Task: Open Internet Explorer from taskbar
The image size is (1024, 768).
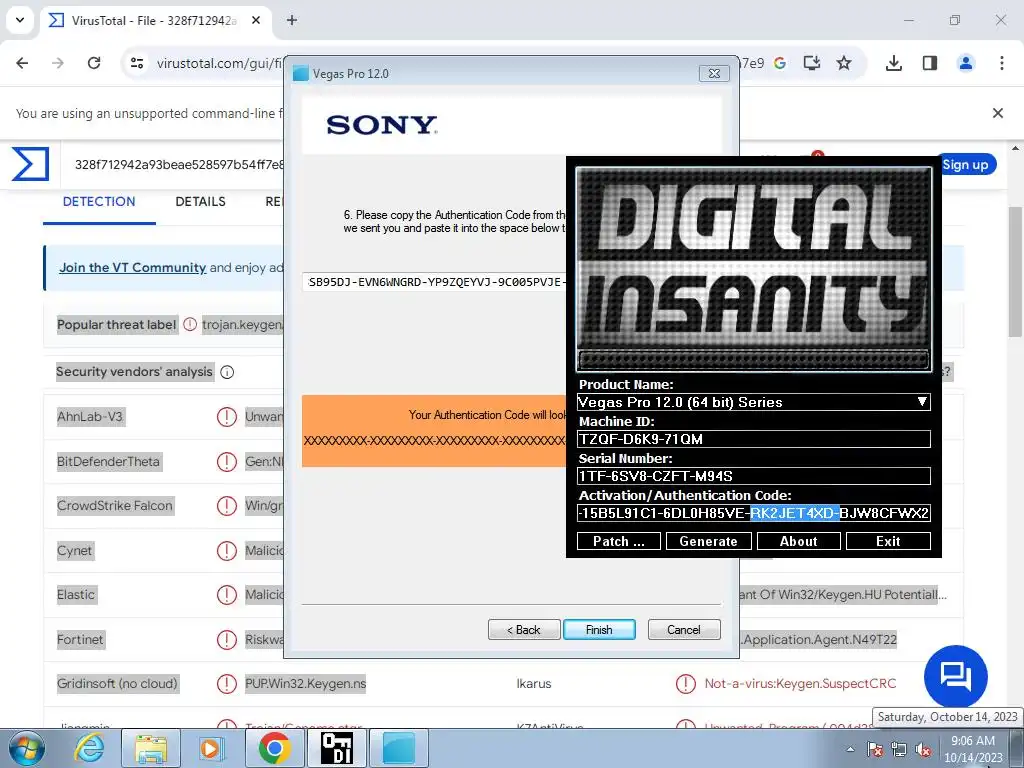Action: coord(89,748)
